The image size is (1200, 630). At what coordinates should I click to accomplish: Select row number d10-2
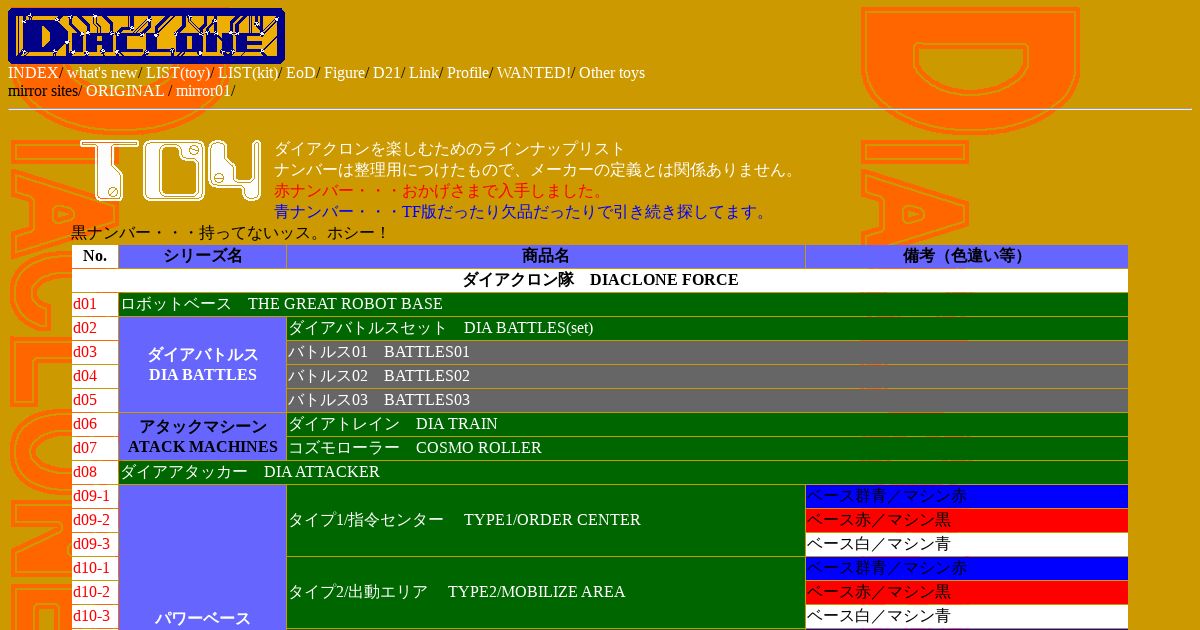point(95,592)
